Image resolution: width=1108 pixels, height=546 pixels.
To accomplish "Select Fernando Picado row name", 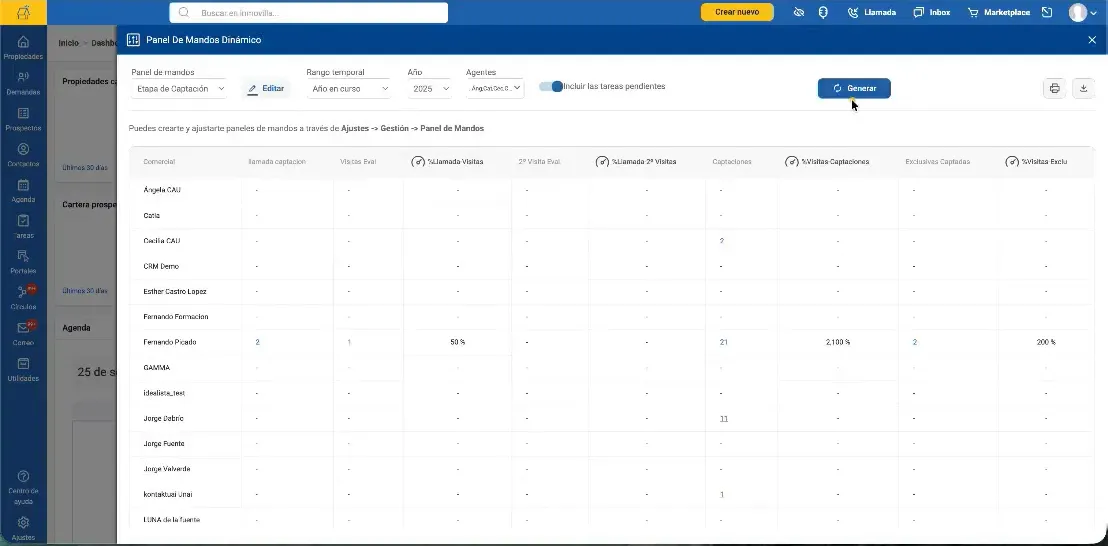I will (170, 342).
